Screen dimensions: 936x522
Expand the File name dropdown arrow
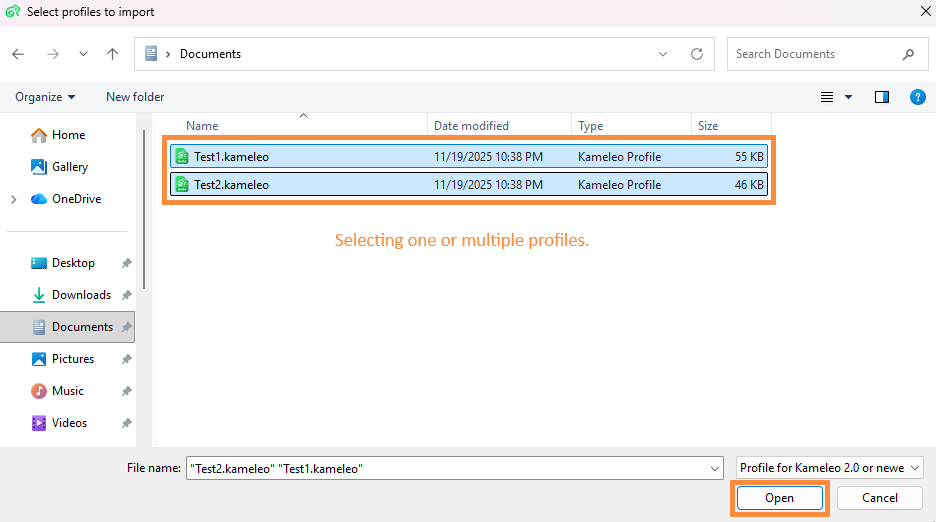(x=715, y=469)
